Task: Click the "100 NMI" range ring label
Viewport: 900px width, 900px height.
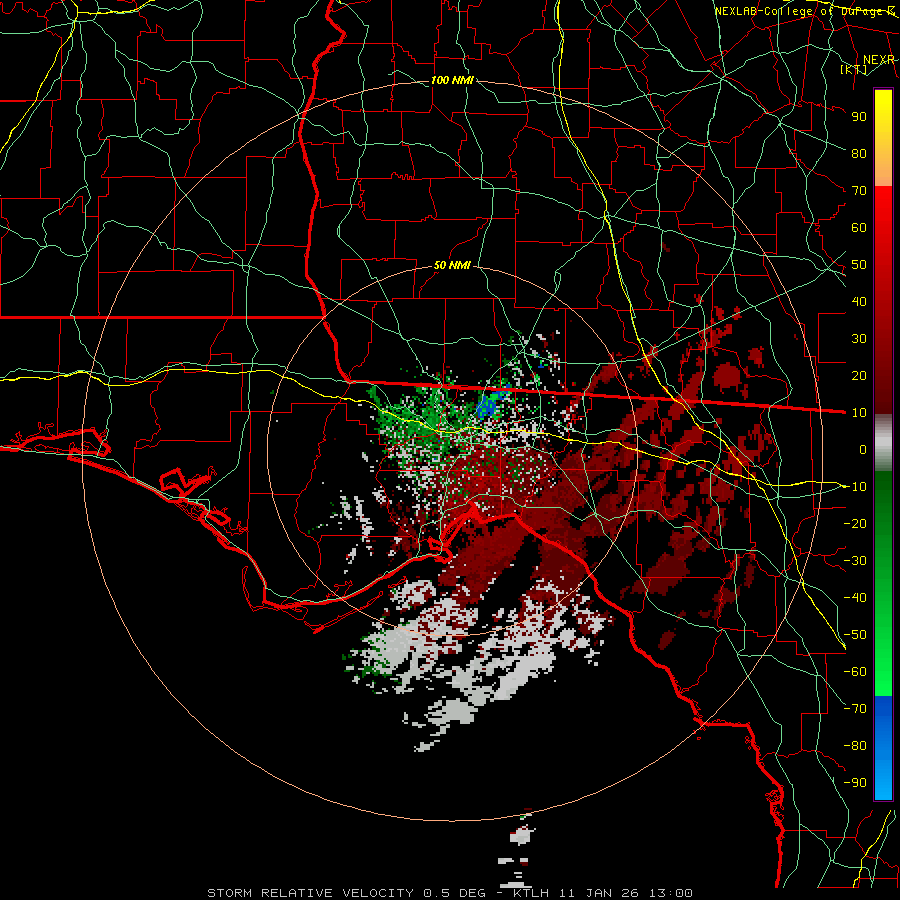Action: pyautogui.click(x=452, y=80)
